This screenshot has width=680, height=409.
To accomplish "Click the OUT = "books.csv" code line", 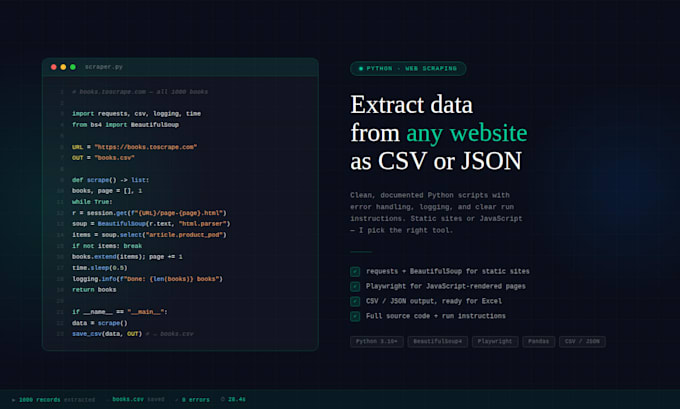I will pos(103,158).
